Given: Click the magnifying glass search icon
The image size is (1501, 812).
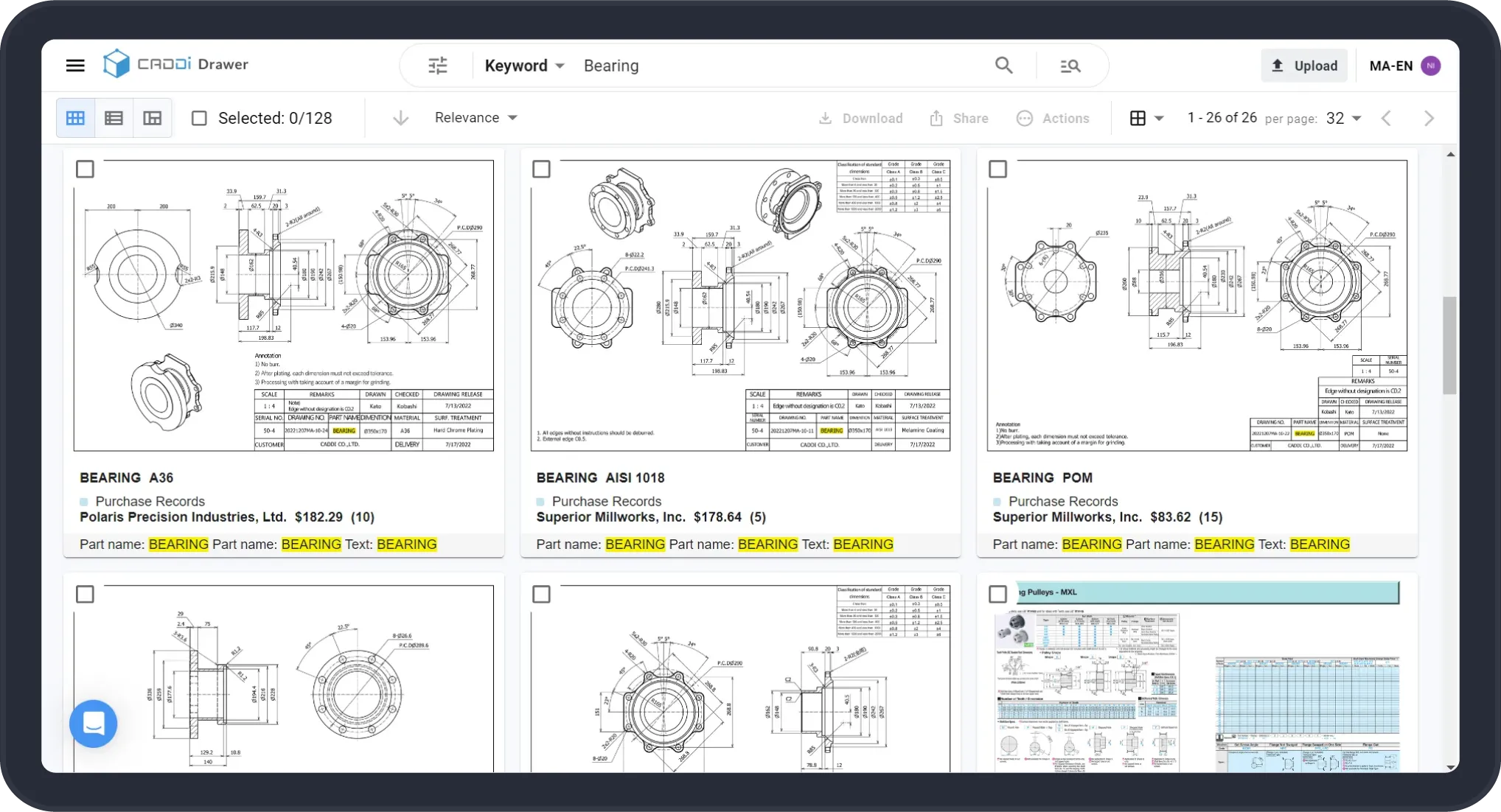Looking at the screenshot, I should [1003, 66].
